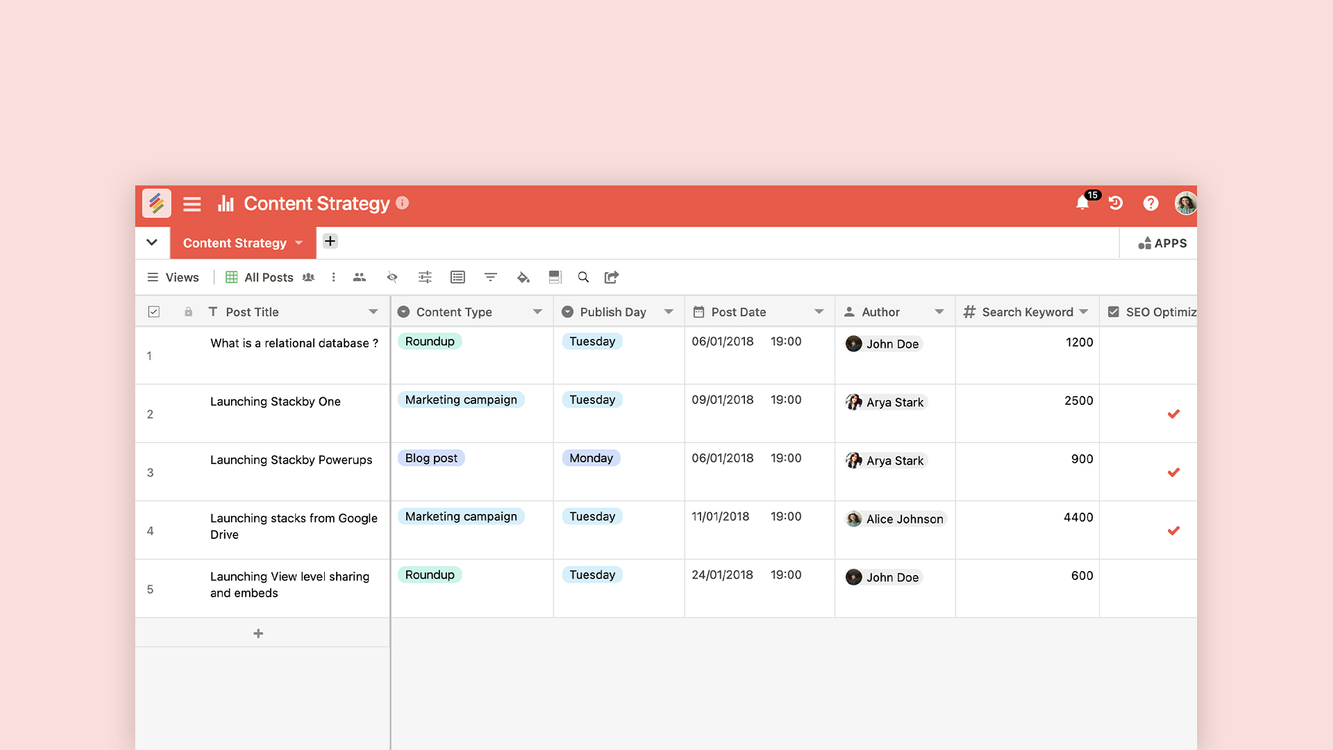Open the Post Date column dropdown arrow
This screenshot has height=750, width=1333.
coord(819,312)
